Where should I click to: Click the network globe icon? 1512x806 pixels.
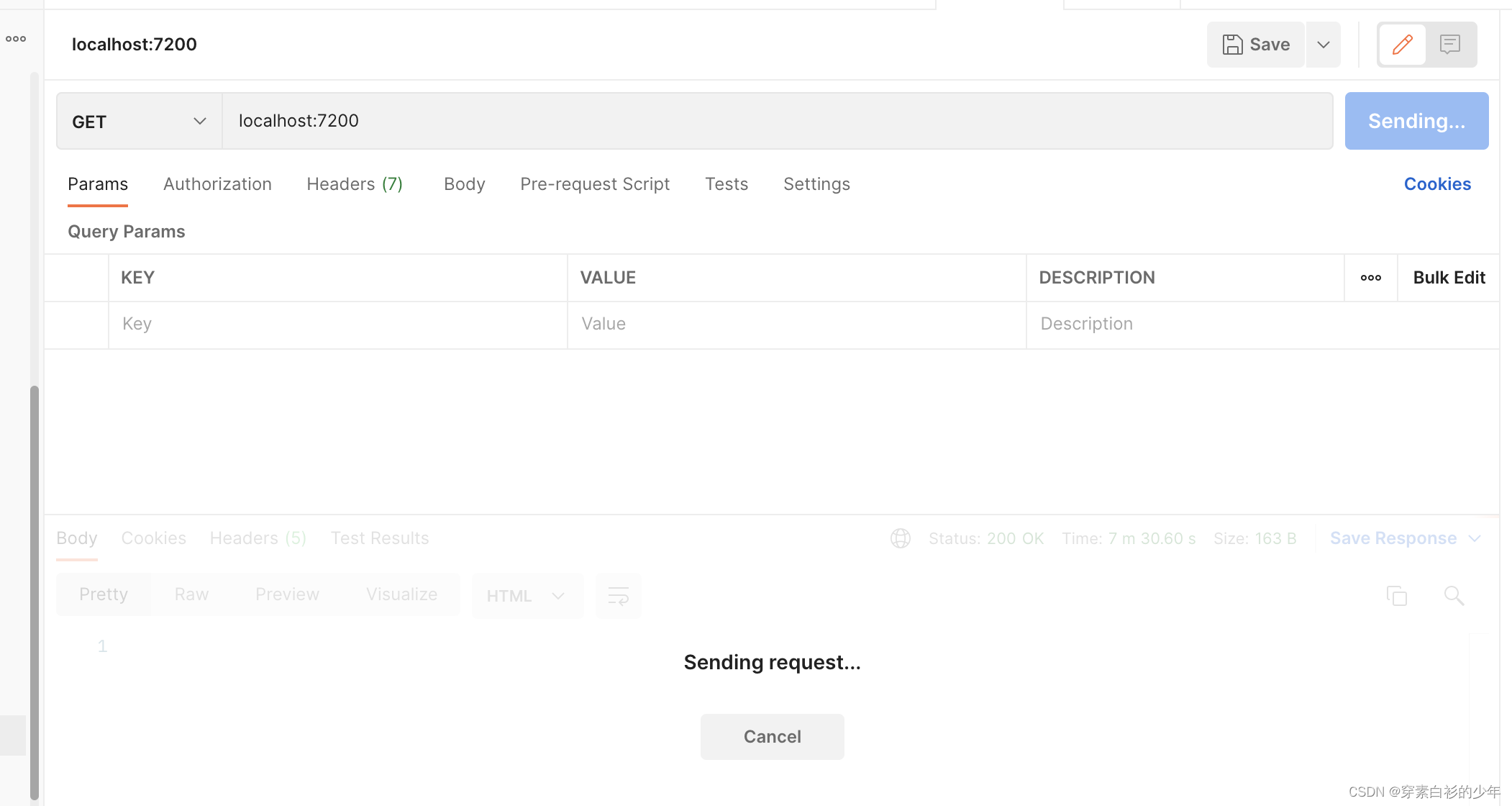(x=900, y=538)
